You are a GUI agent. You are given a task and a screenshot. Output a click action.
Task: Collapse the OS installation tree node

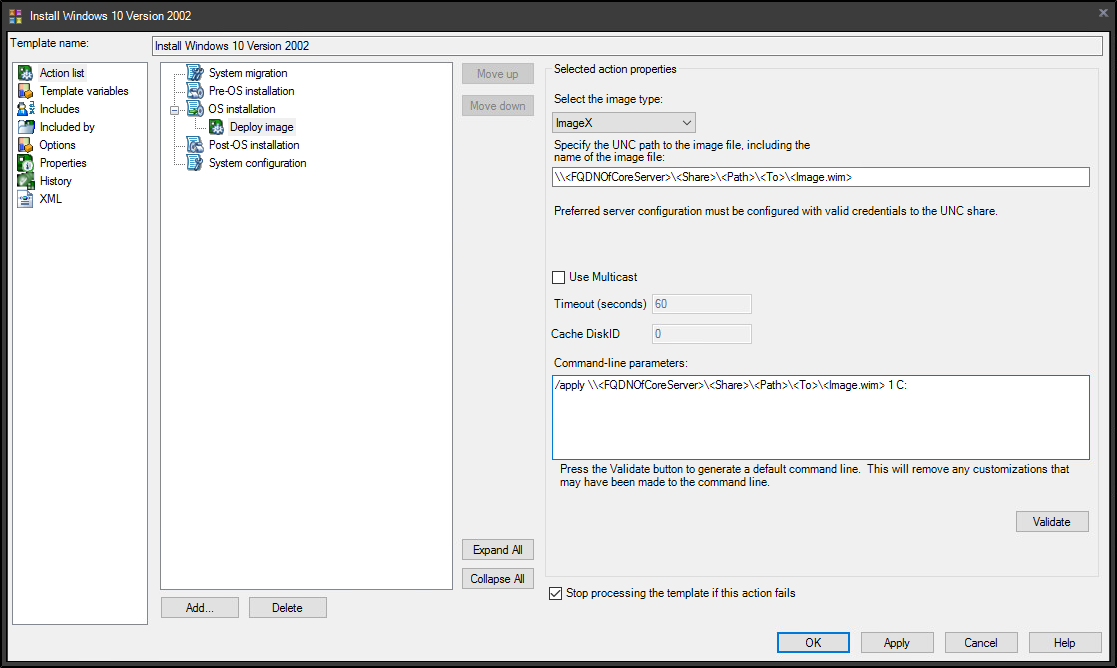tap(174, 109)
